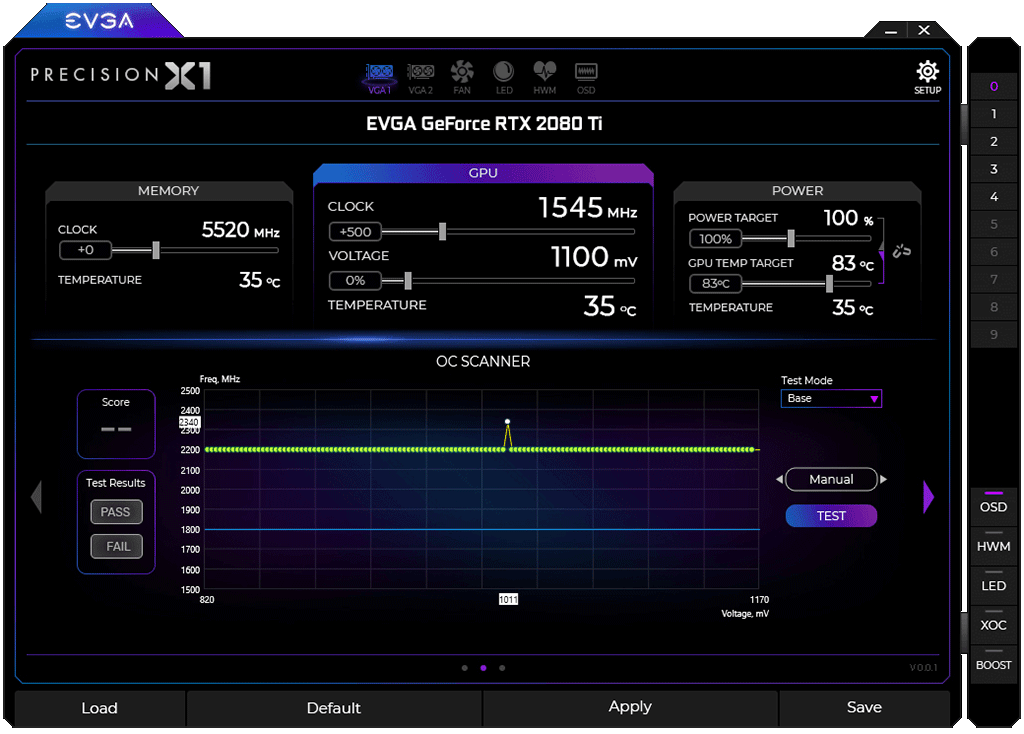Click the power target slider handle

(791, 238)
